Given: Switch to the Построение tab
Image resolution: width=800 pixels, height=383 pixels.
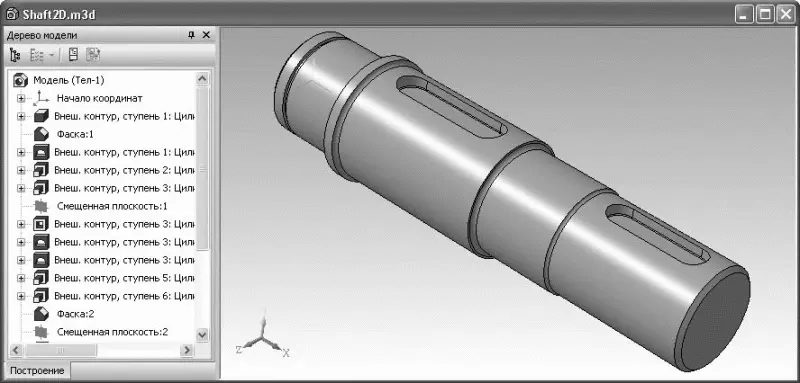Looking at the screenshot, I should pyautogui.click(x=38, y=371).
